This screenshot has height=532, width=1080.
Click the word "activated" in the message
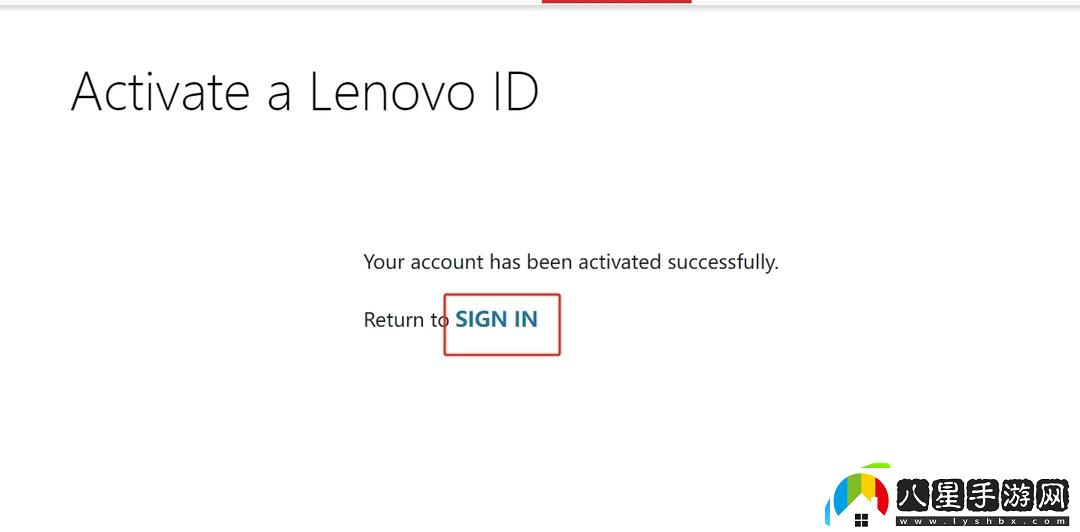tap(618, 262)
